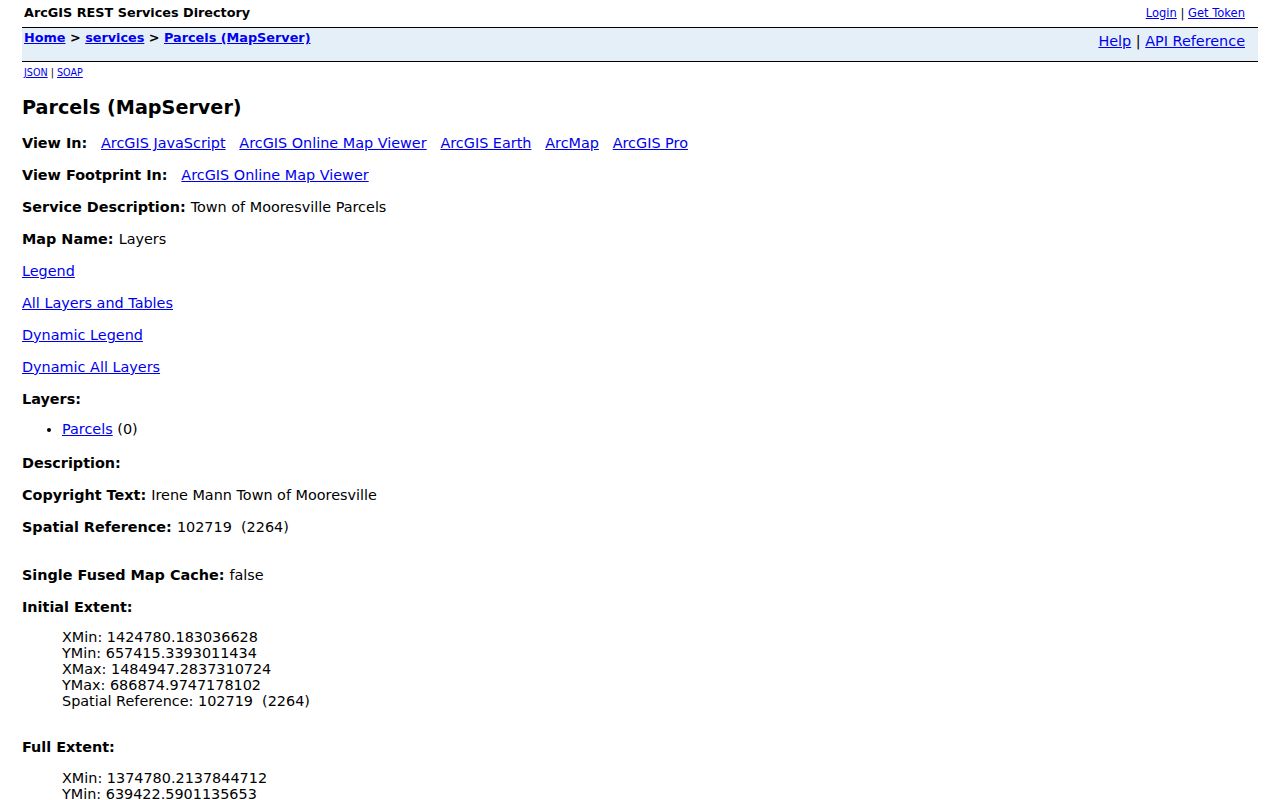The width and height of the screenshot is (1280, 800).
Task: Open the Help link
Action: [1115, 41]
